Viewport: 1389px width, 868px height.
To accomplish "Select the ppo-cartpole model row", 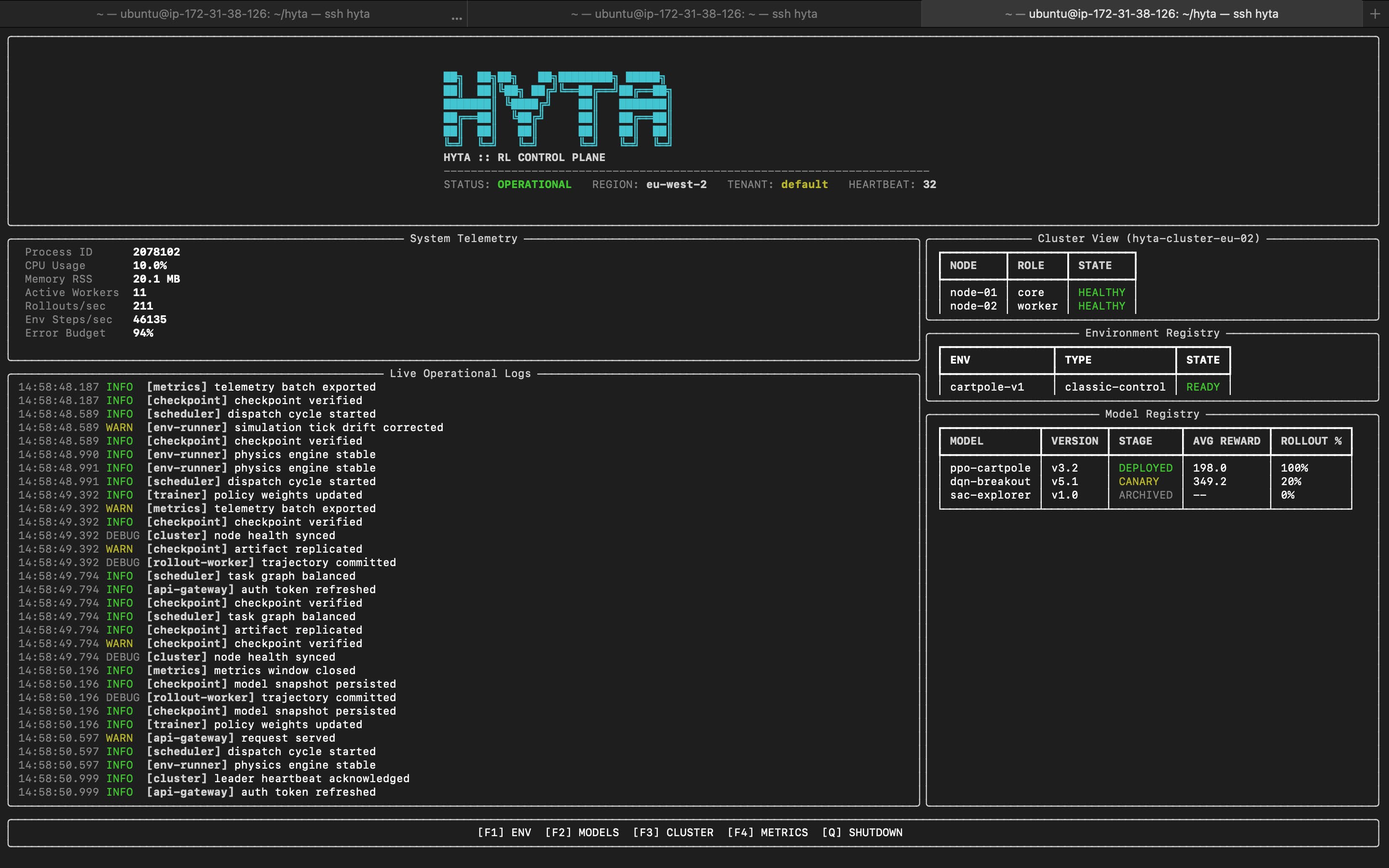I will click(x=990, y=468).
